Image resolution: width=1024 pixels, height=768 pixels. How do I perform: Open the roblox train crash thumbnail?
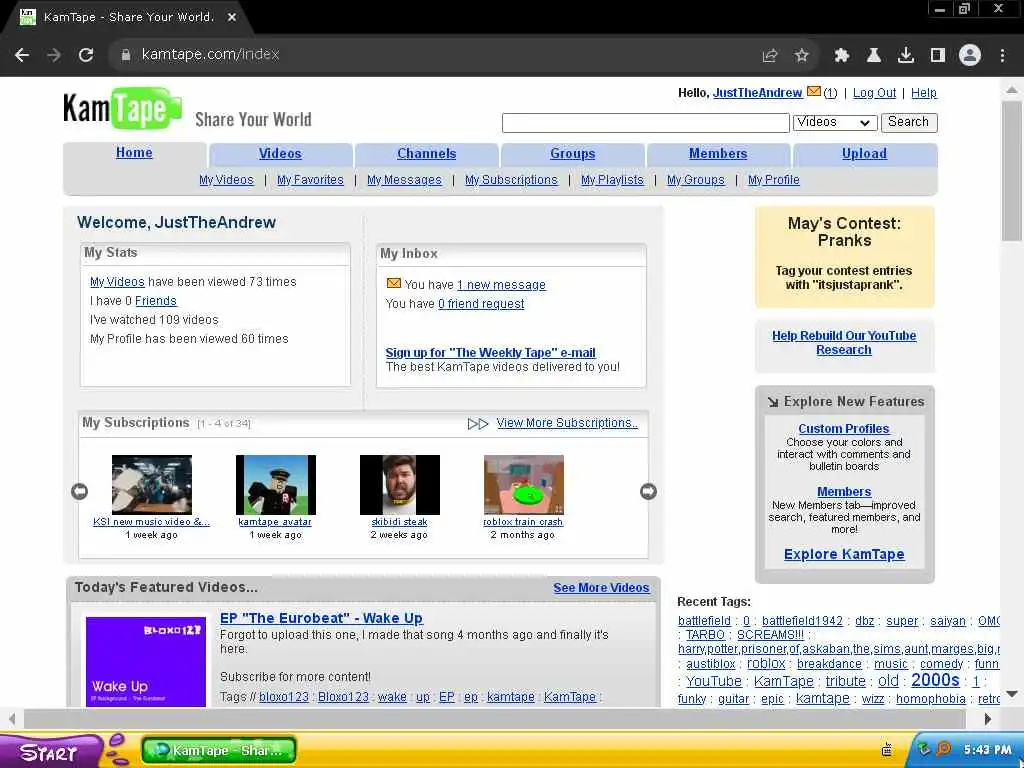coord(524,485)
